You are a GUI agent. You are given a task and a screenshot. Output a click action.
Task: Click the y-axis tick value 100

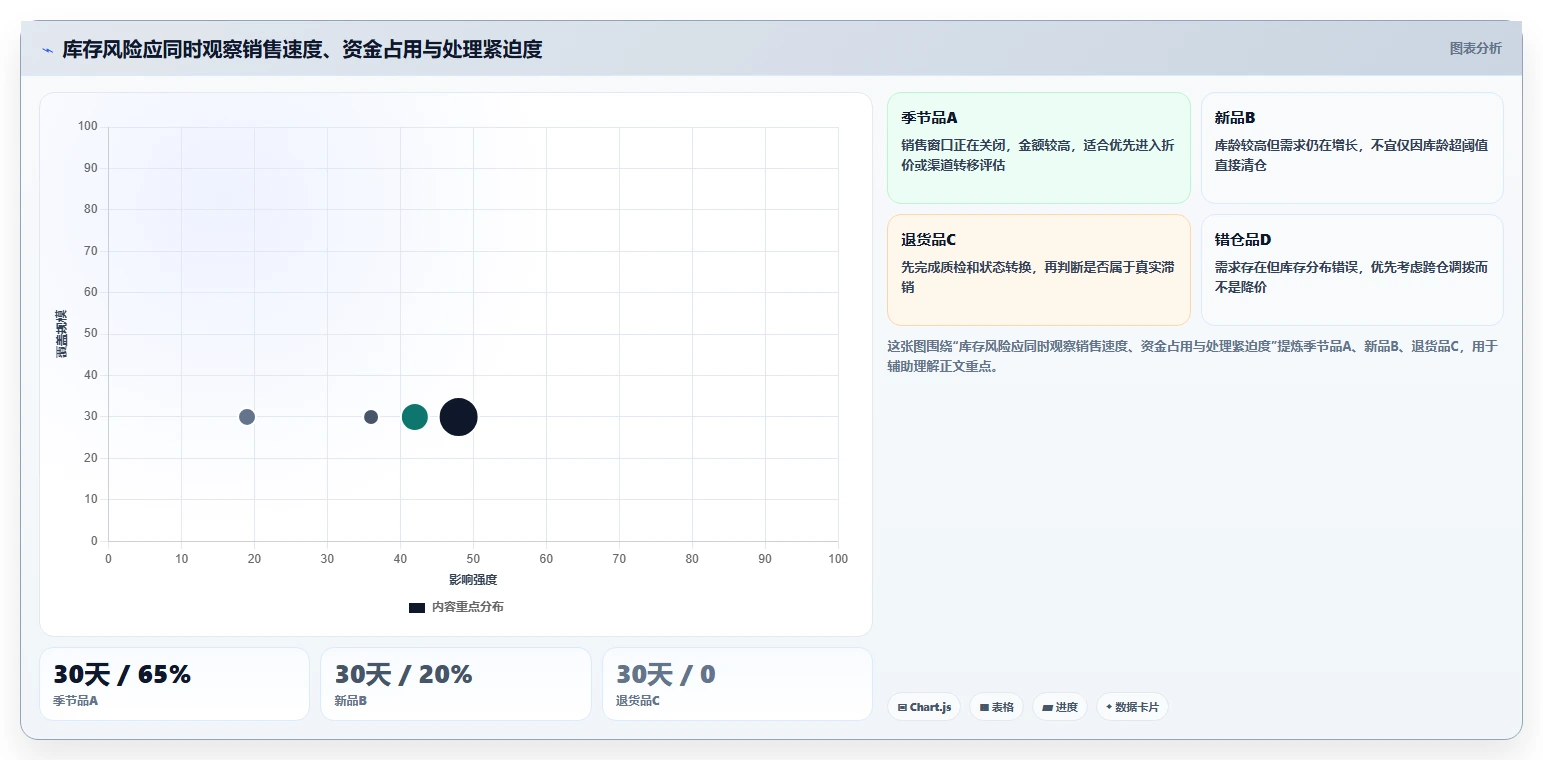88,126
